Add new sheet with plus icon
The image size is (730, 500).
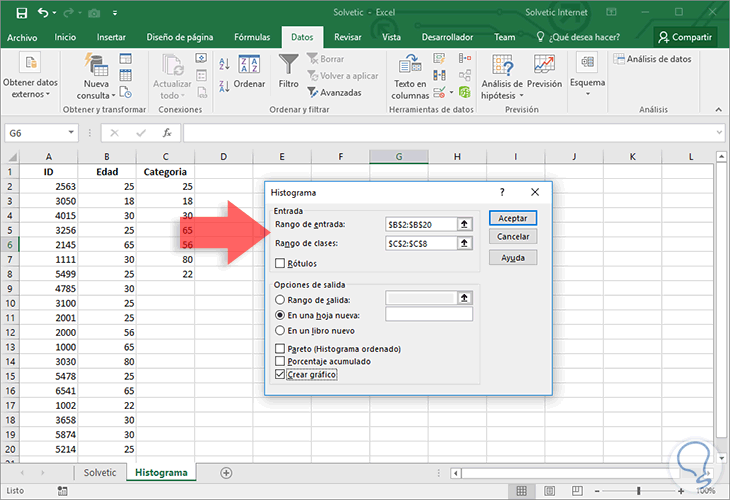(226, 472)
